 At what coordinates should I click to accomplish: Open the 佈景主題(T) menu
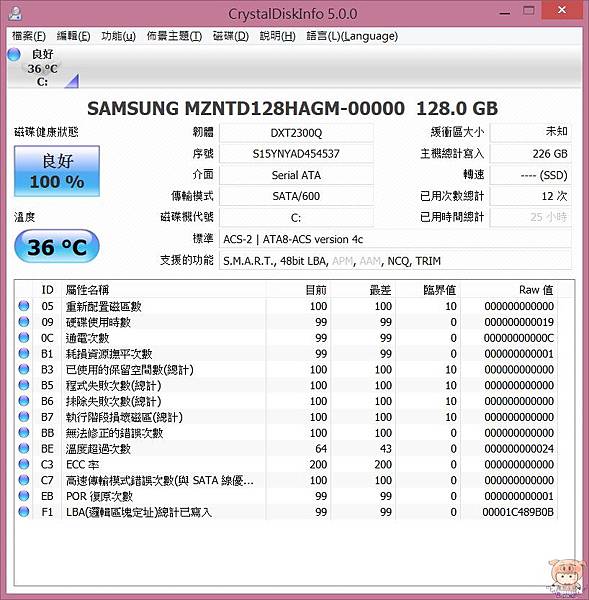click(174, 36)
